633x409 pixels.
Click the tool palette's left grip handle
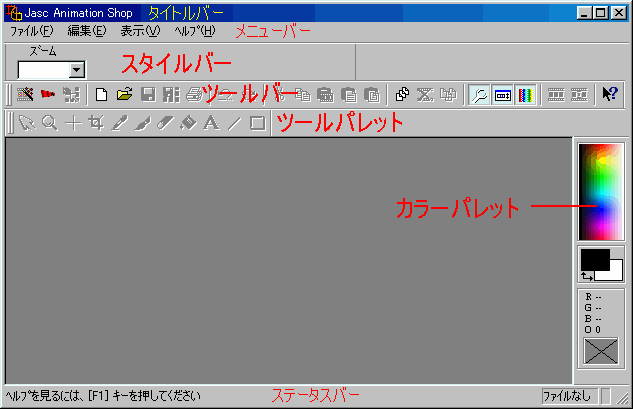pos(10,123)
